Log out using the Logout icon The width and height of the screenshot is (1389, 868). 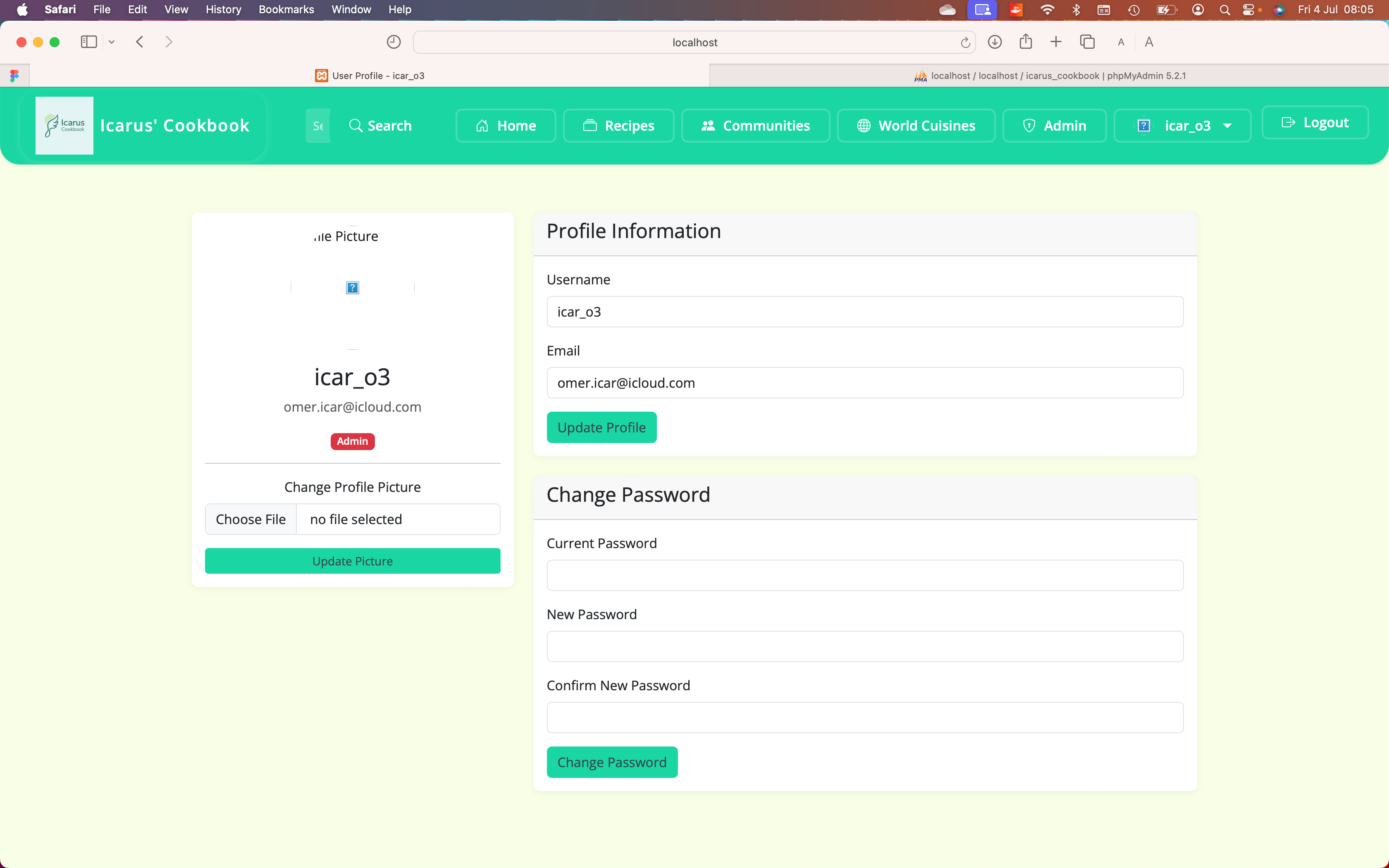1288,122
